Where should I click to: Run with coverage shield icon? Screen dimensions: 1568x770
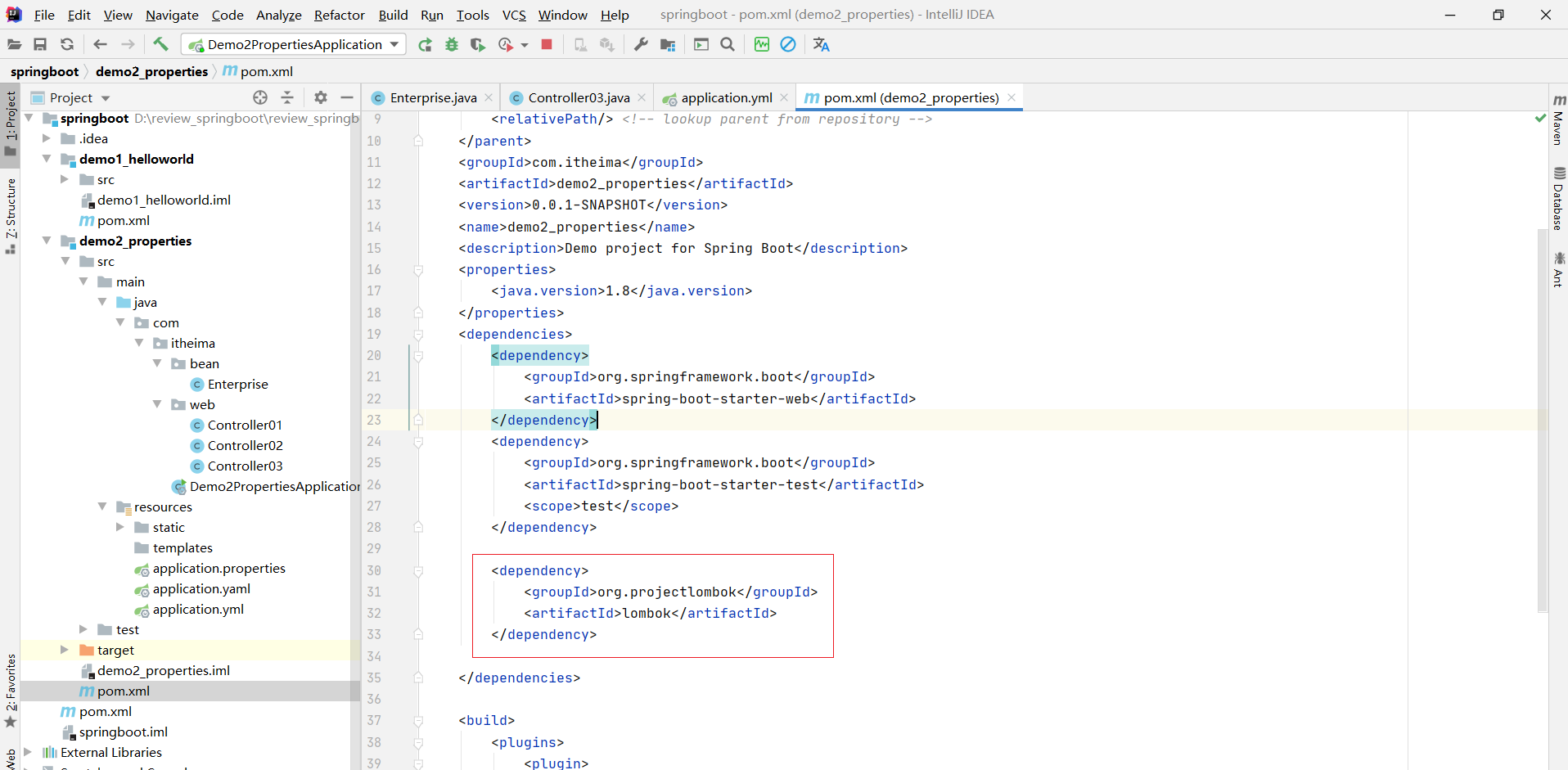(x=478, y=44)
